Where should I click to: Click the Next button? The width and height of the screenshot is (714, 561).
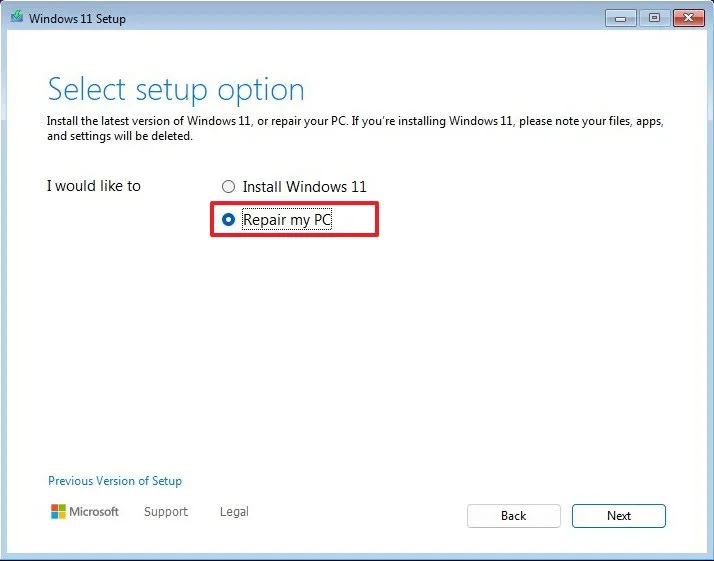point(618,516)
